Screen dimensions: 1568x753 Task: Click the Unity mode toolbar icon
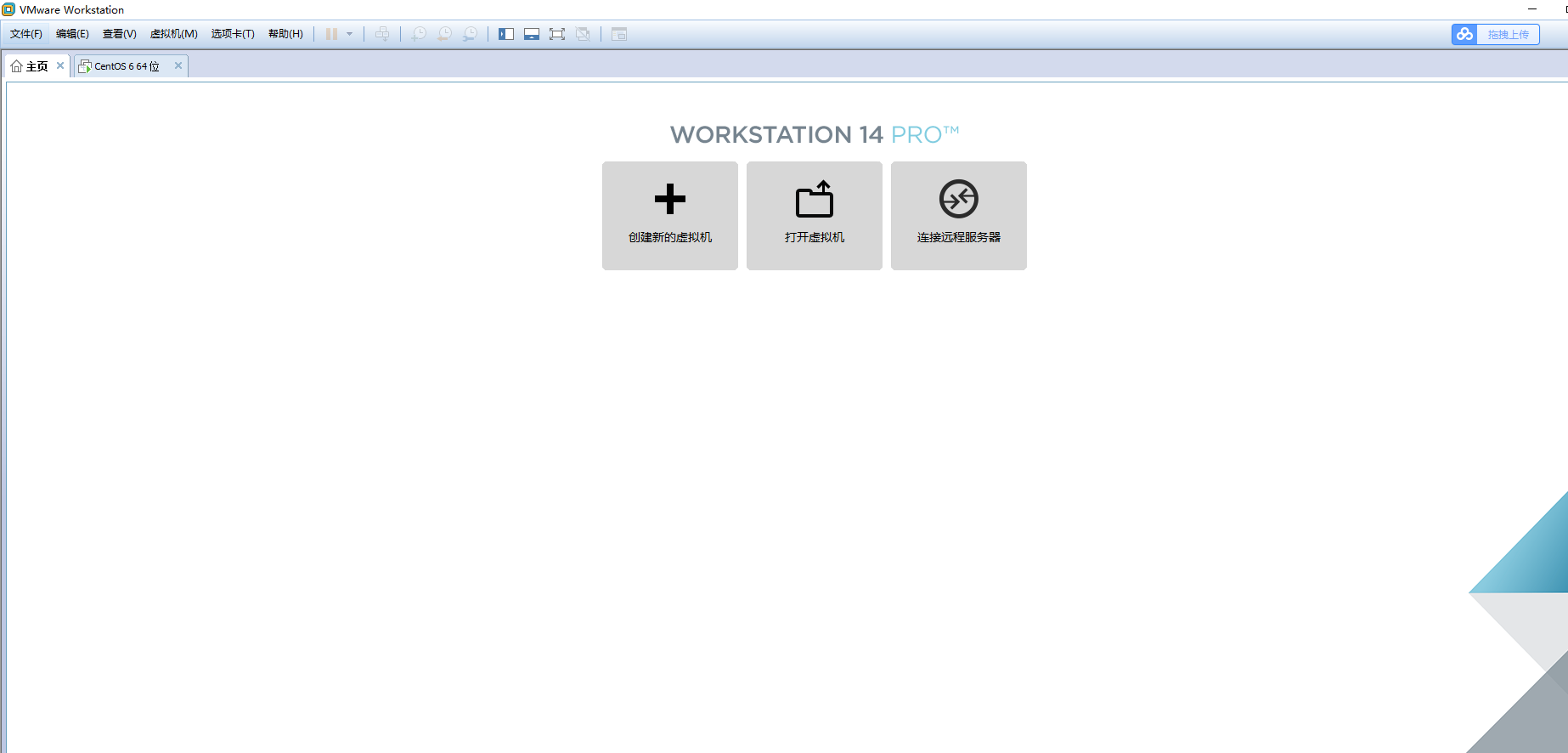[x=583, y=34]
